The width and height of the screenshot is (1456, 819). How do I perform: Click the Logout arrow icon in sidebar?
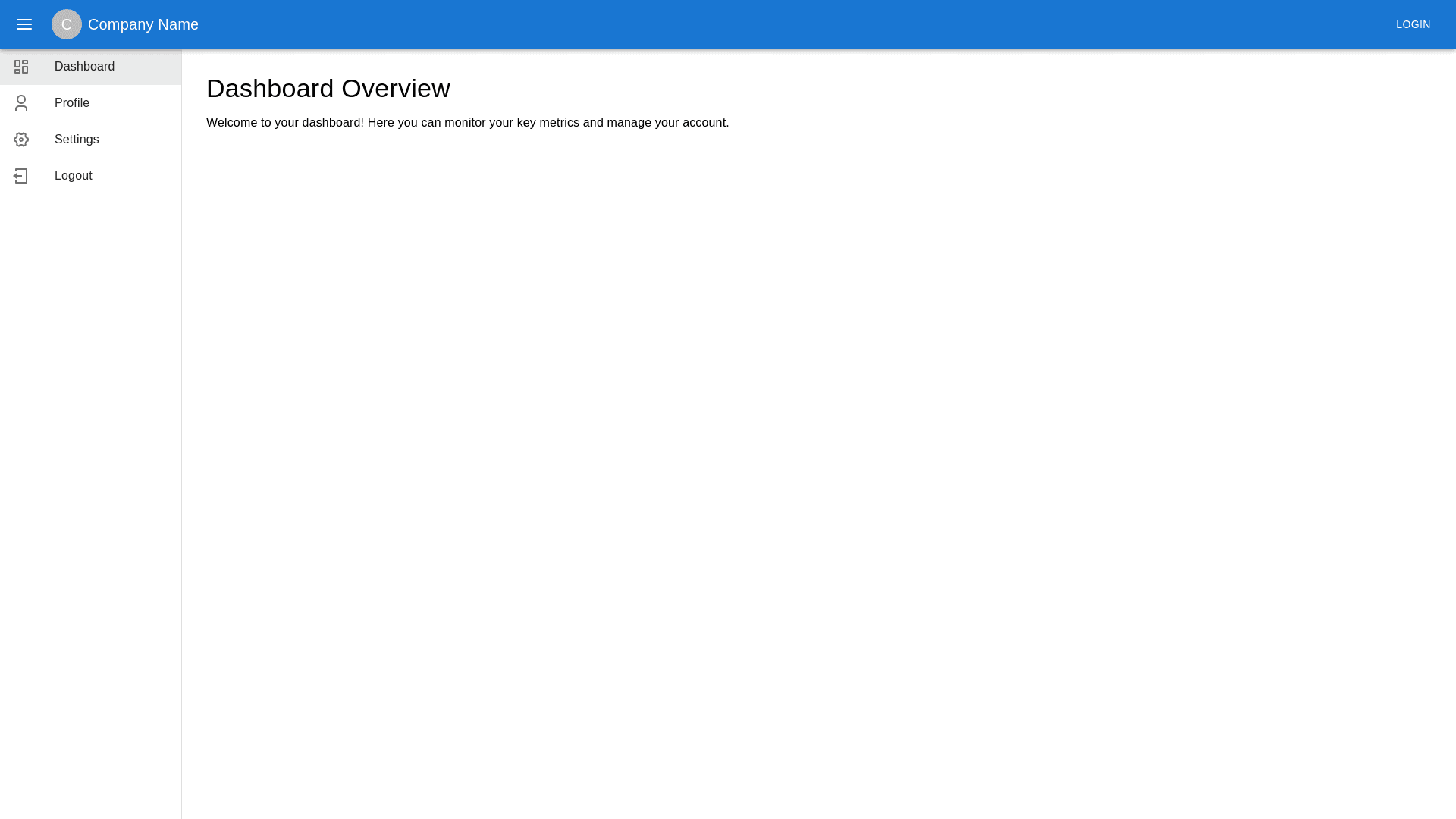(x=21, y=176)
